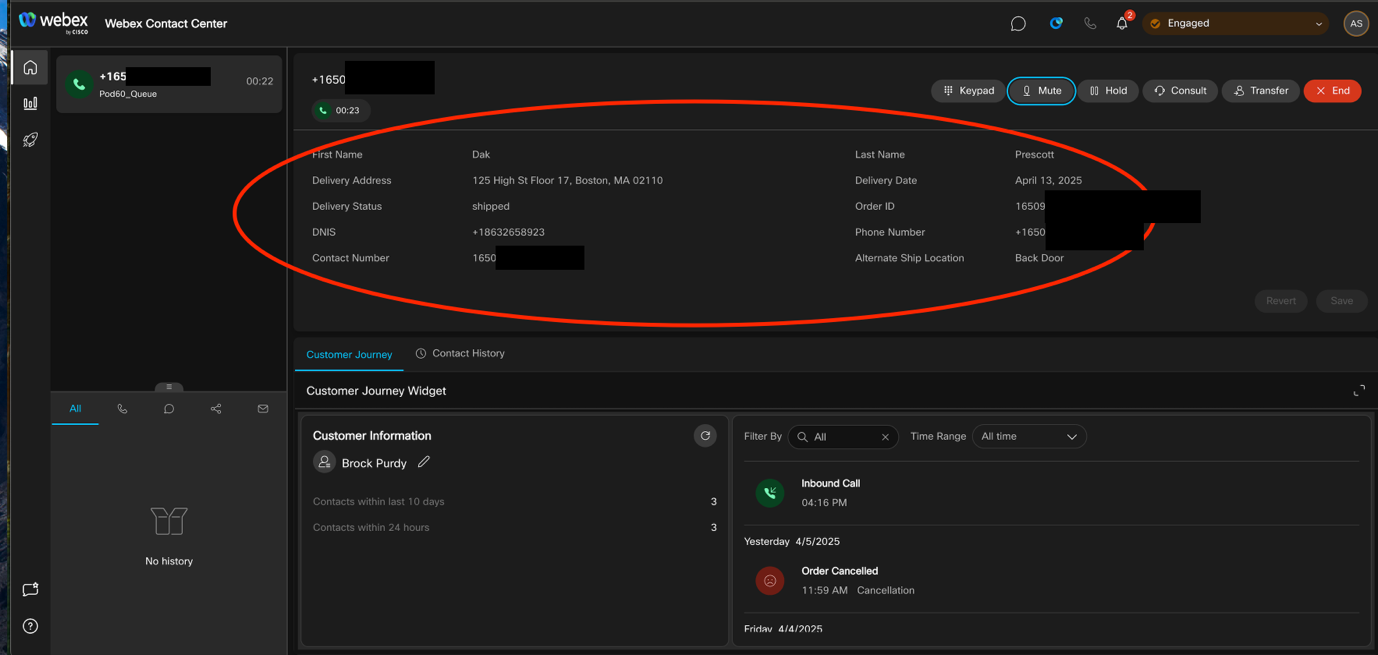Screen dimensions: 1378x655
Task: Expand the Customer Journey Widget fullscreen
Action: pos(1359,391)
